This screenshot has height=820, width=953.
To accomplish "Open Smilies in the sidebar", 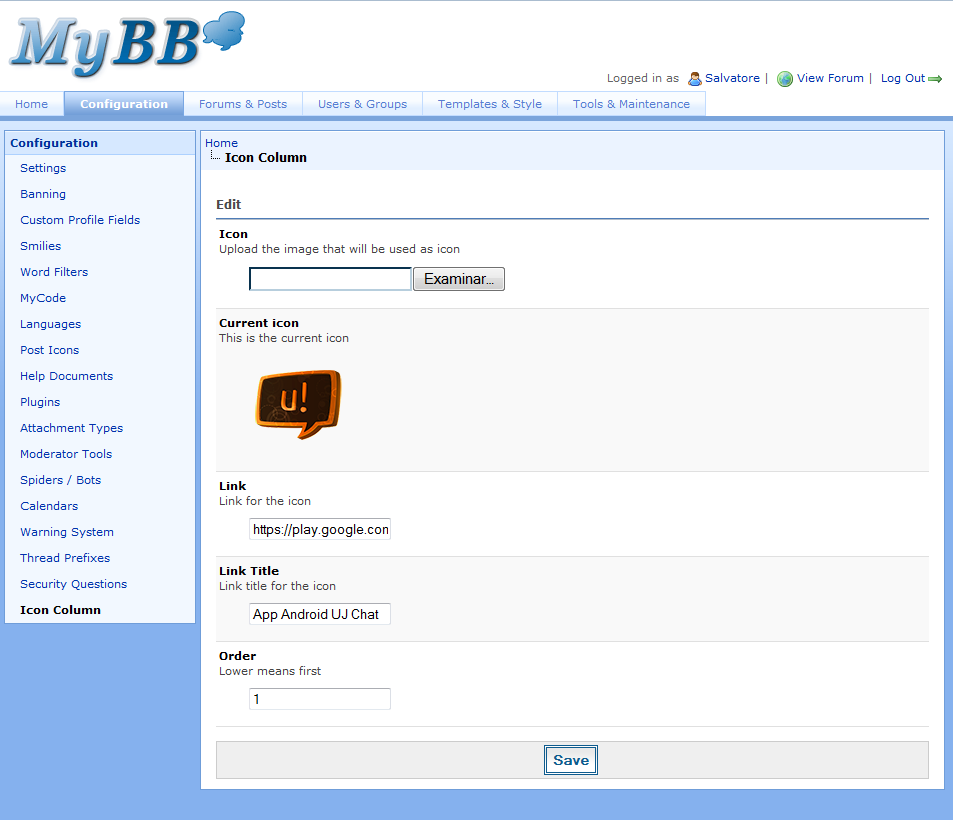I will click(x=41, y=246).
